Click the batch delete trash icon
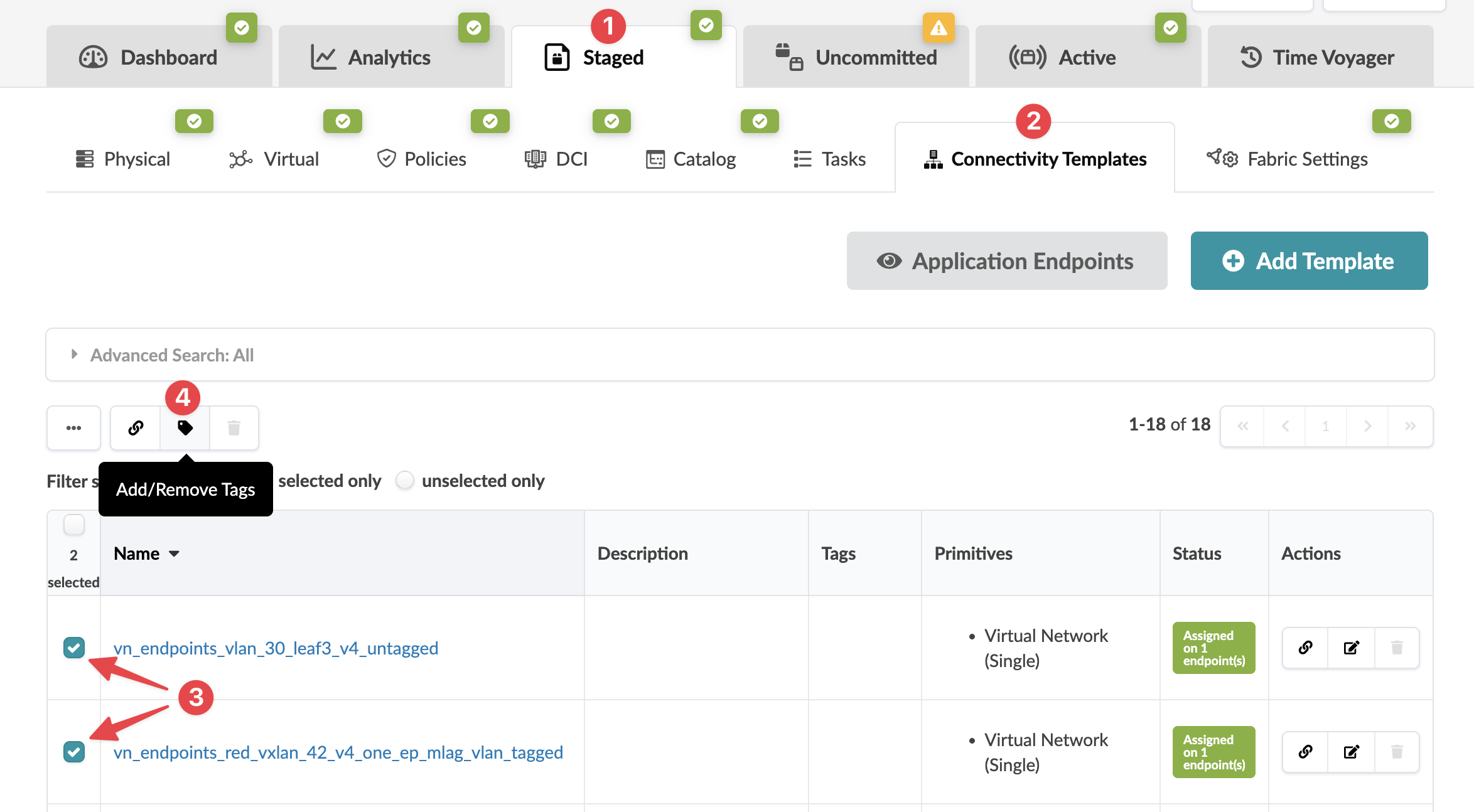Screen dimensions: 1474x812 point(234,428)
